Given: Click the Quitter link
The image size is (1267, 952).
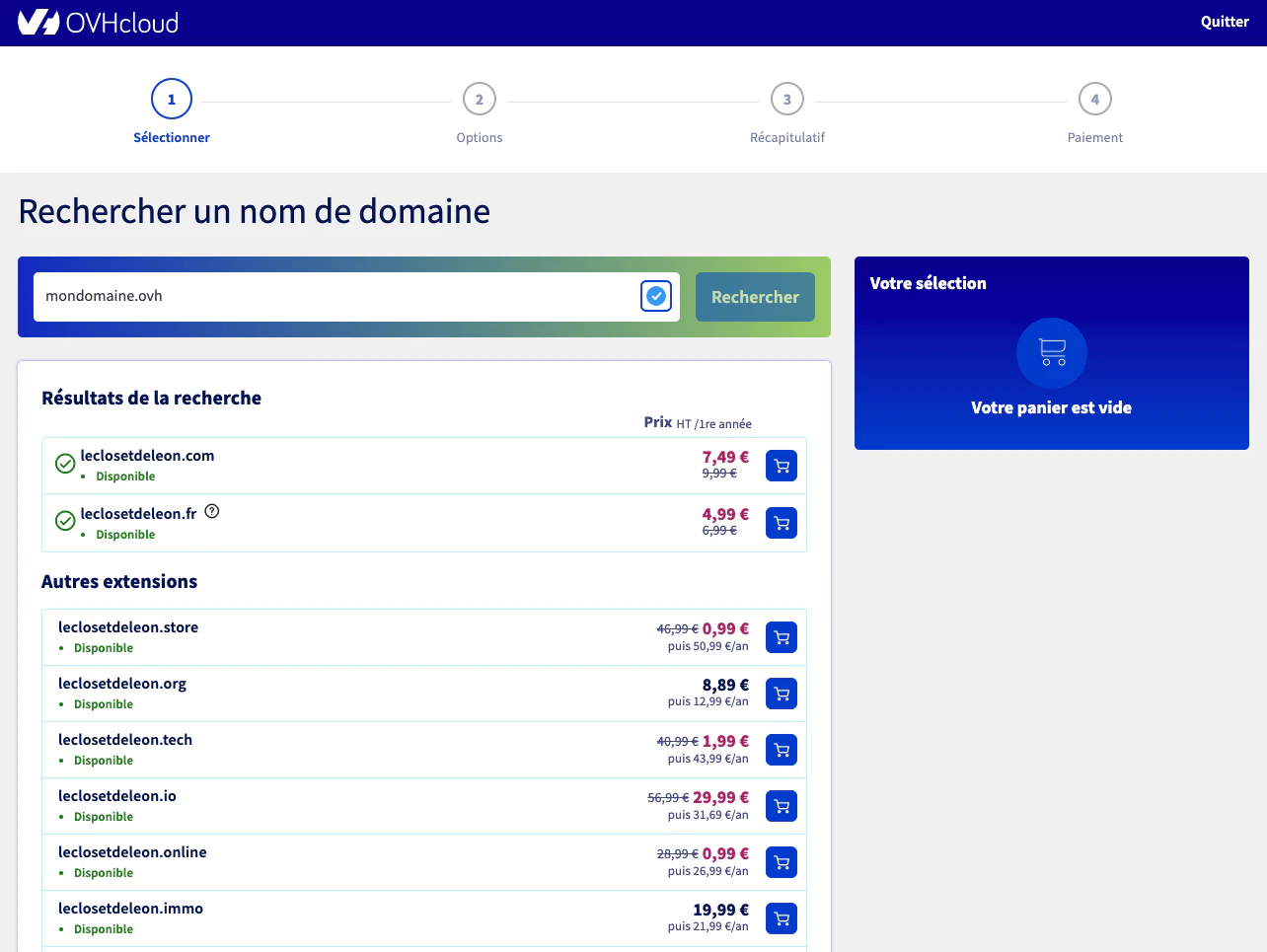Looking at the screenshot, I should (x=1225, y=22).
